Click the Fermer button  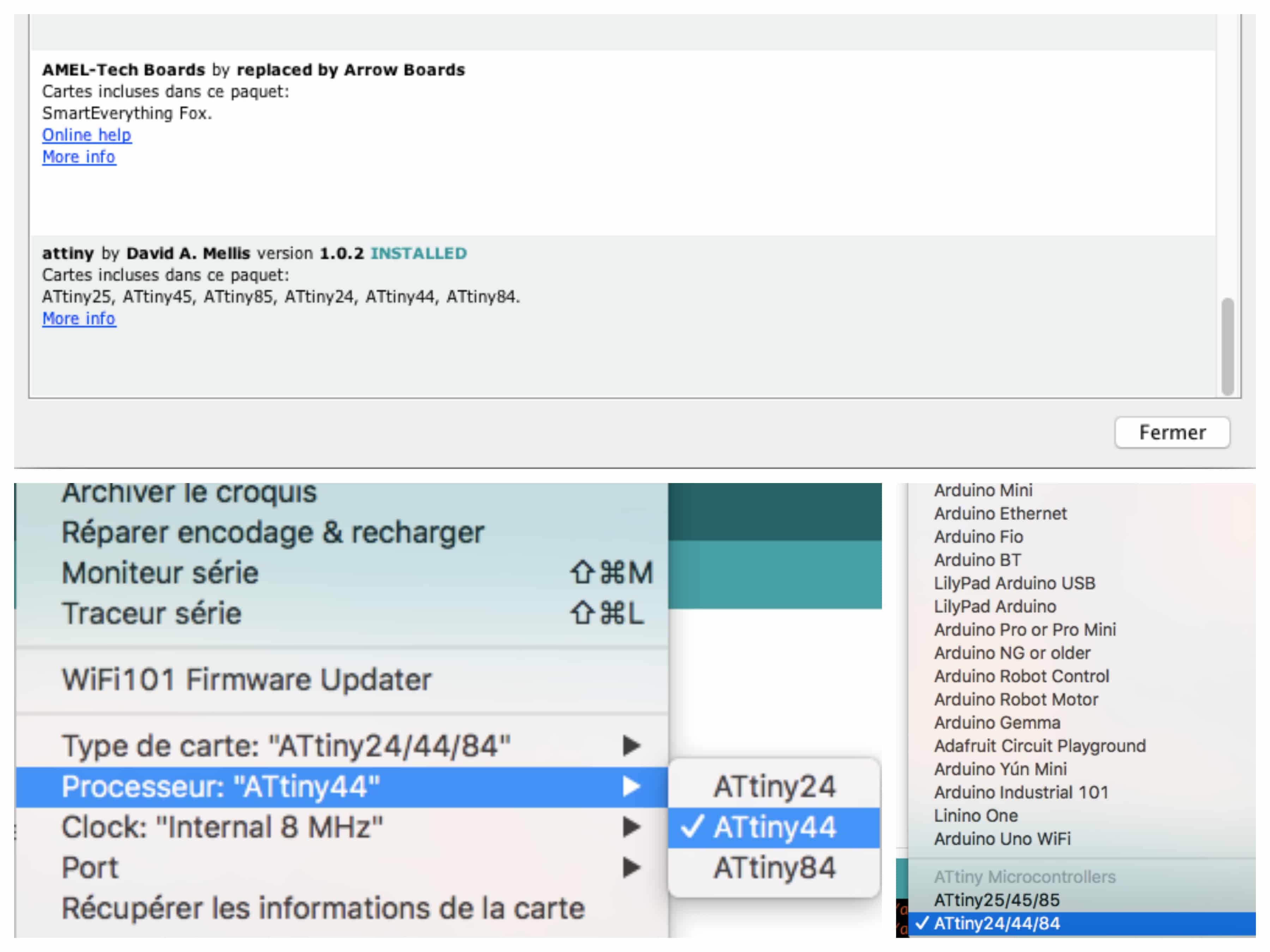[1172, 432]
